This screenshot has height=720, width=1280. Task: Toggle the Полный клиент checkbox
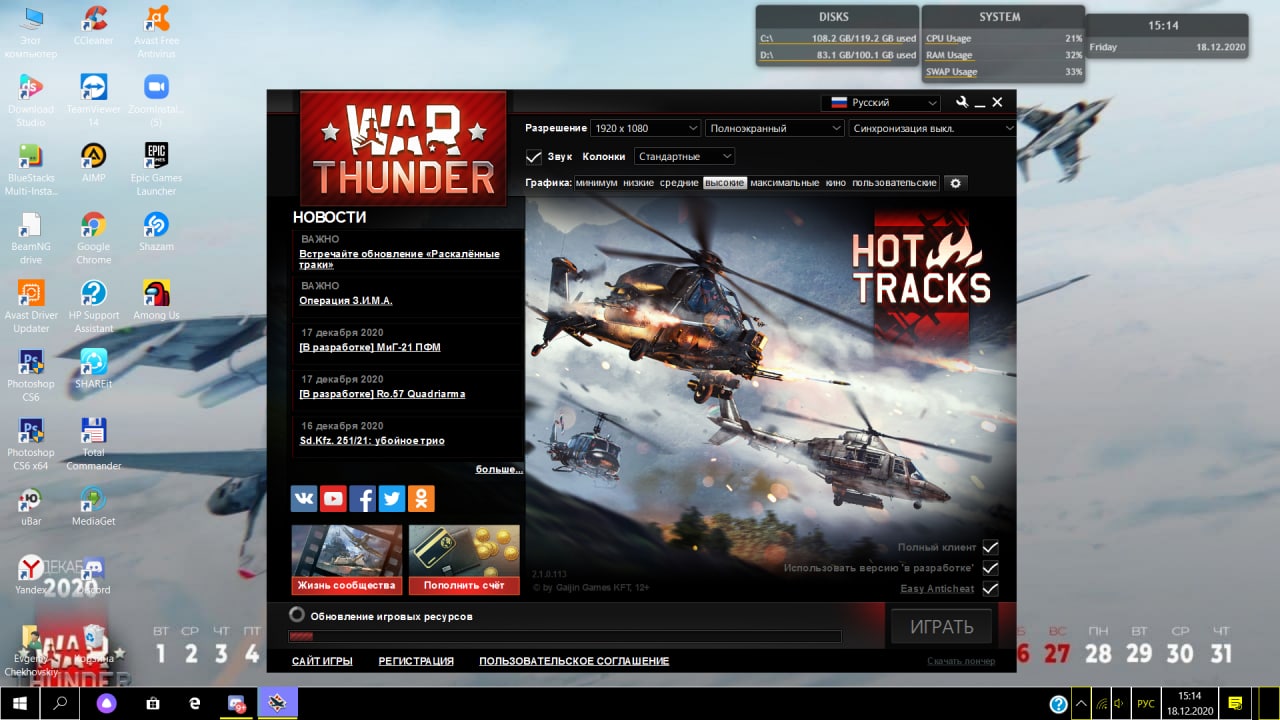pos(990,547)
